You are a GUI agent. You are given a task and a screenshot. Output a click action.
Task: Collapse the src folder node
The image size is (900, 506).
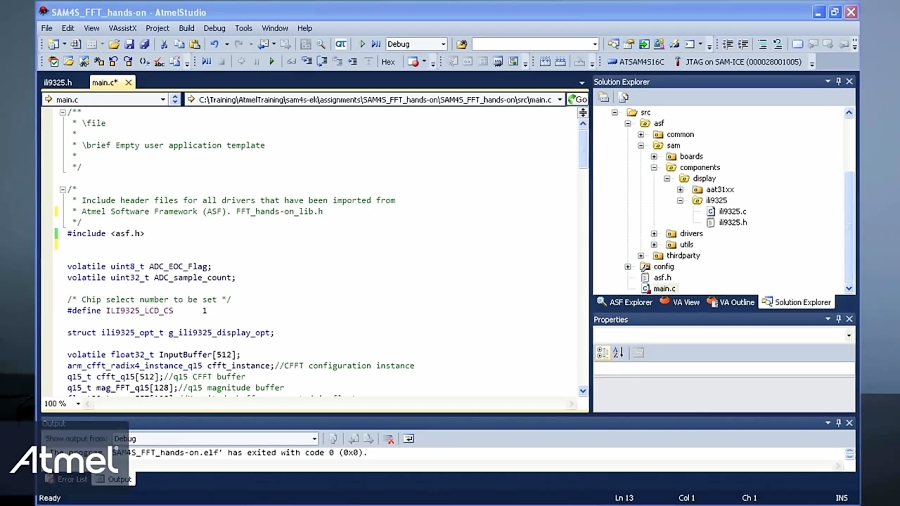coord(615,112)
